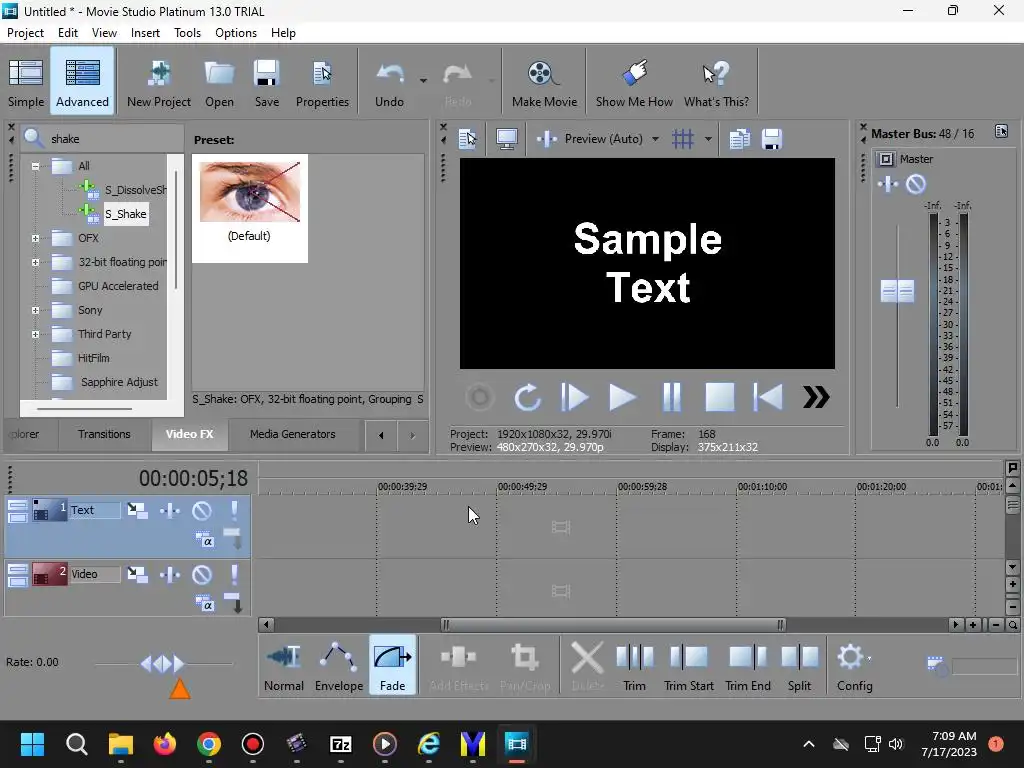The image size is (1024, 768).
Task: Select the Envelope edit tool
Action: click(x=338, y=666)
